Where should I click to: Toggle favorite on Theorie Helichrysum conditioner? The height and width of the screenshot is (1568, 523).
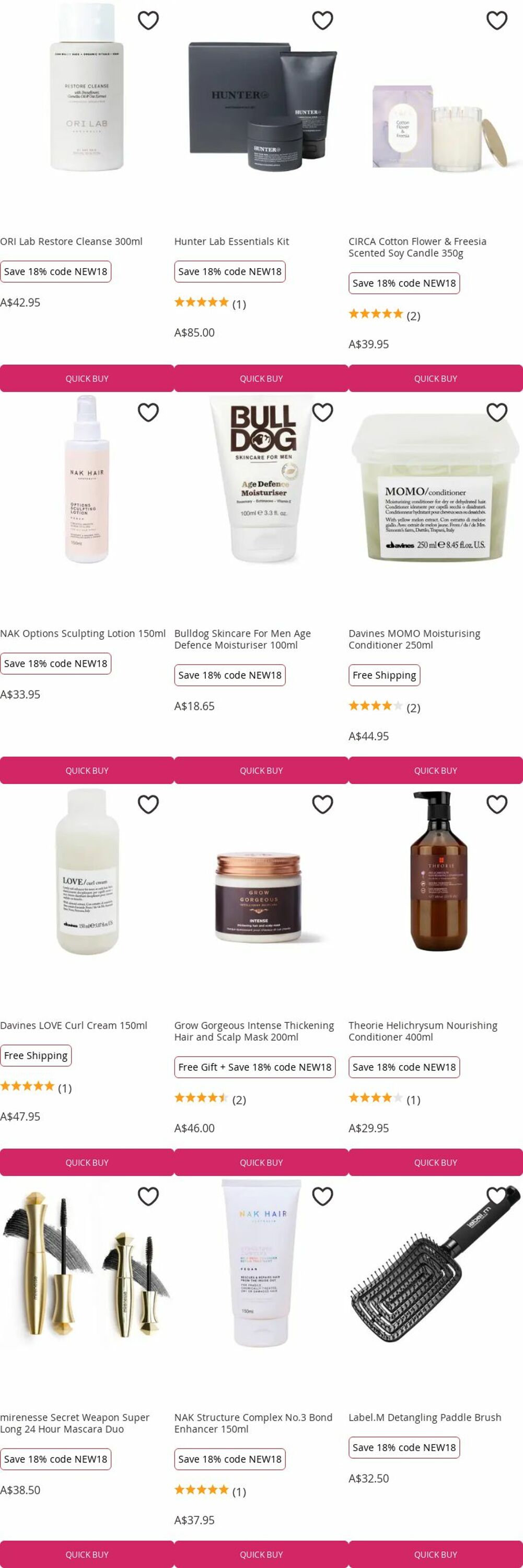497,805
